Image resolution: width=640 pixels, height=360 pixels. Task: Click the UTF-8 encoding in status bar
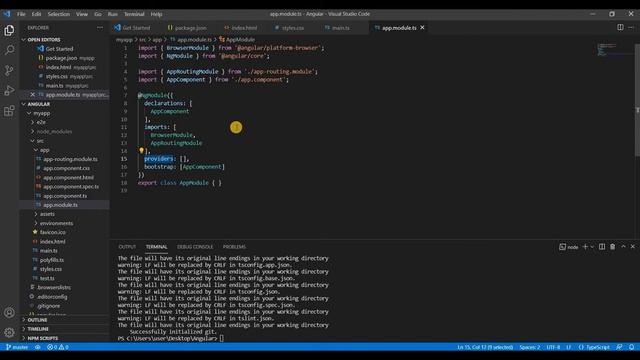553,347
